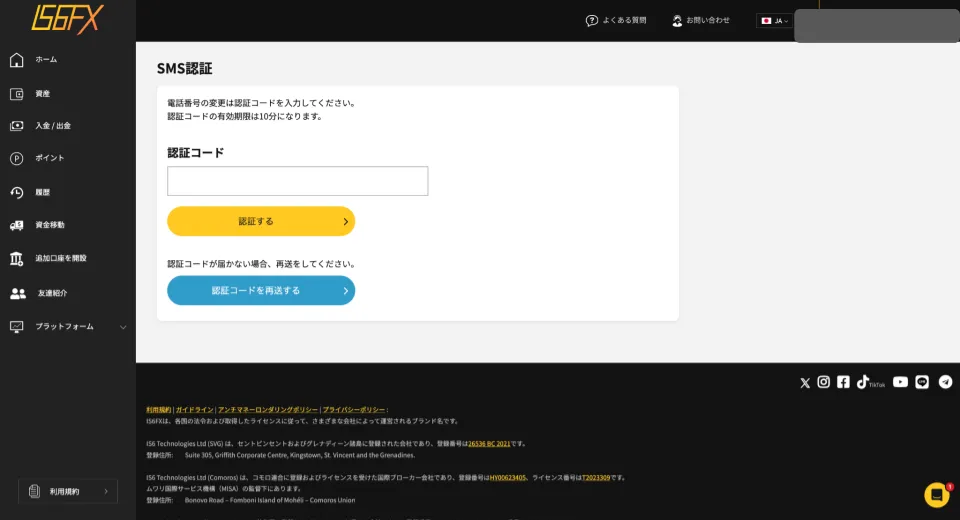Viewport: 960px width, 520px height.
Task: Click the 履歴 history clock icon
Action: tap(17, 192)
